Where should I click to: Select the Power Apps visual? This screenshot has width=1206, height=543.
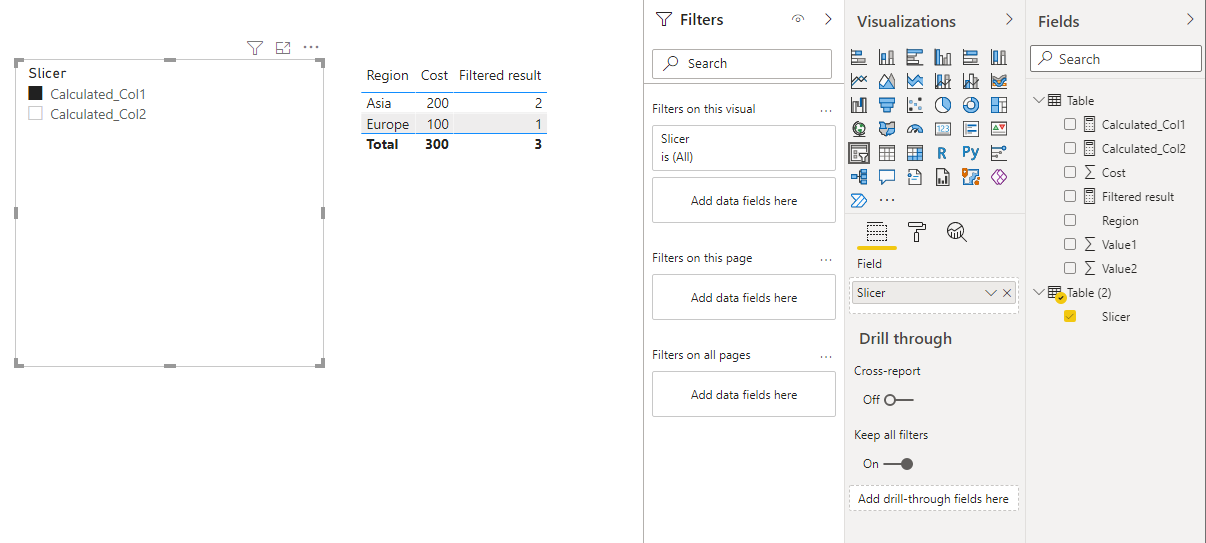pyautogui.click(x=999, y=177)
